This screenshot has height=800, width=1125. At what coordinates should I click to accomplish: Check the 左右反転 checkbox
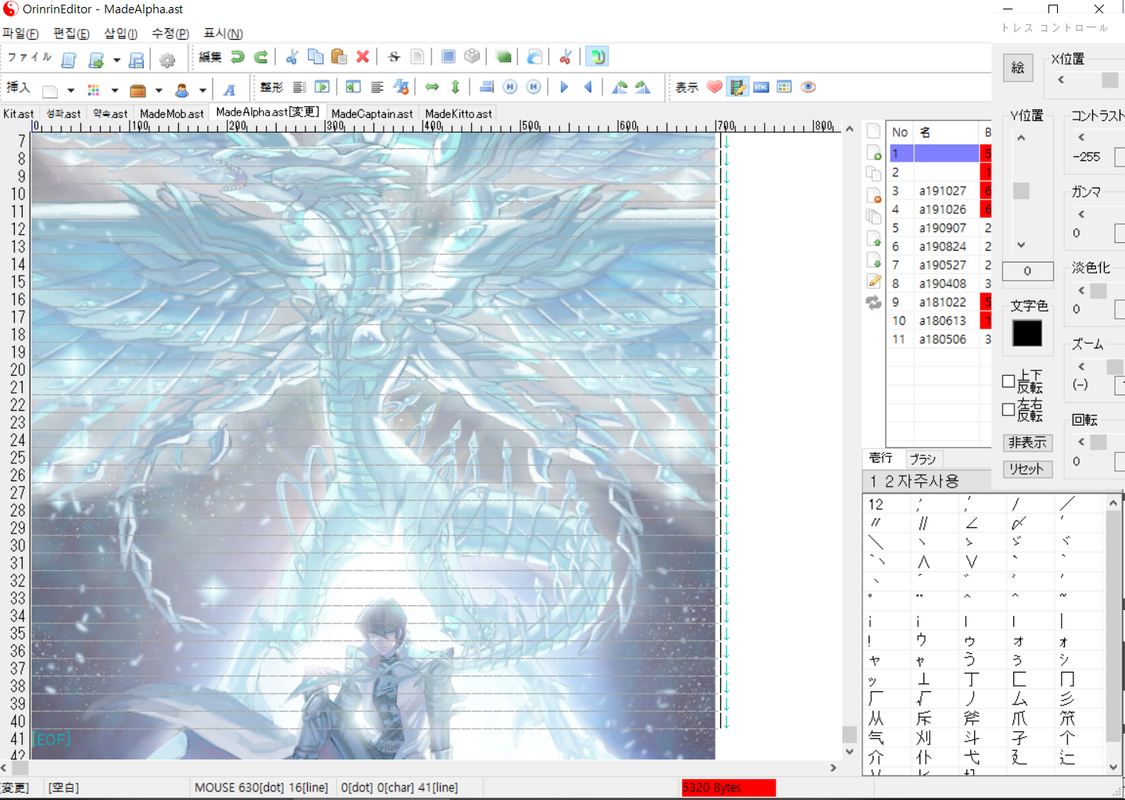tap(1008, 409)
